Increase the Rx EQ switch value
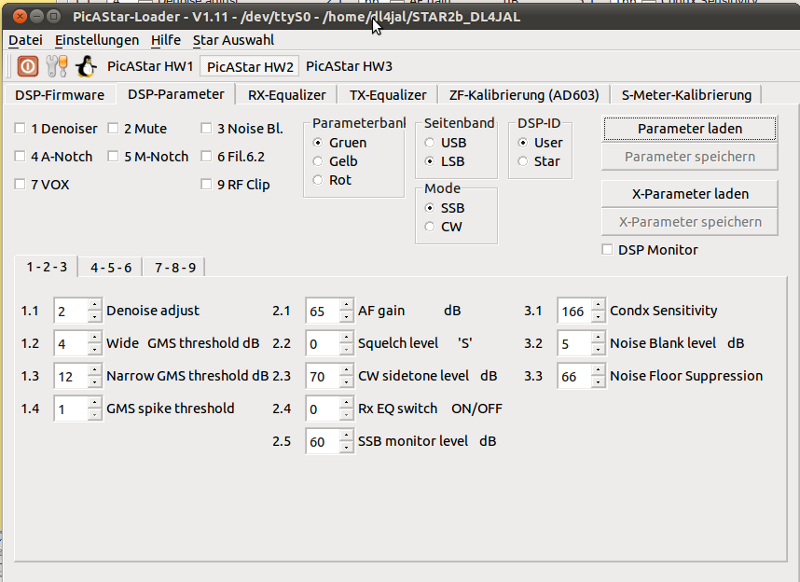The width and height of the screenshot is (800, 582). point(346,402)
